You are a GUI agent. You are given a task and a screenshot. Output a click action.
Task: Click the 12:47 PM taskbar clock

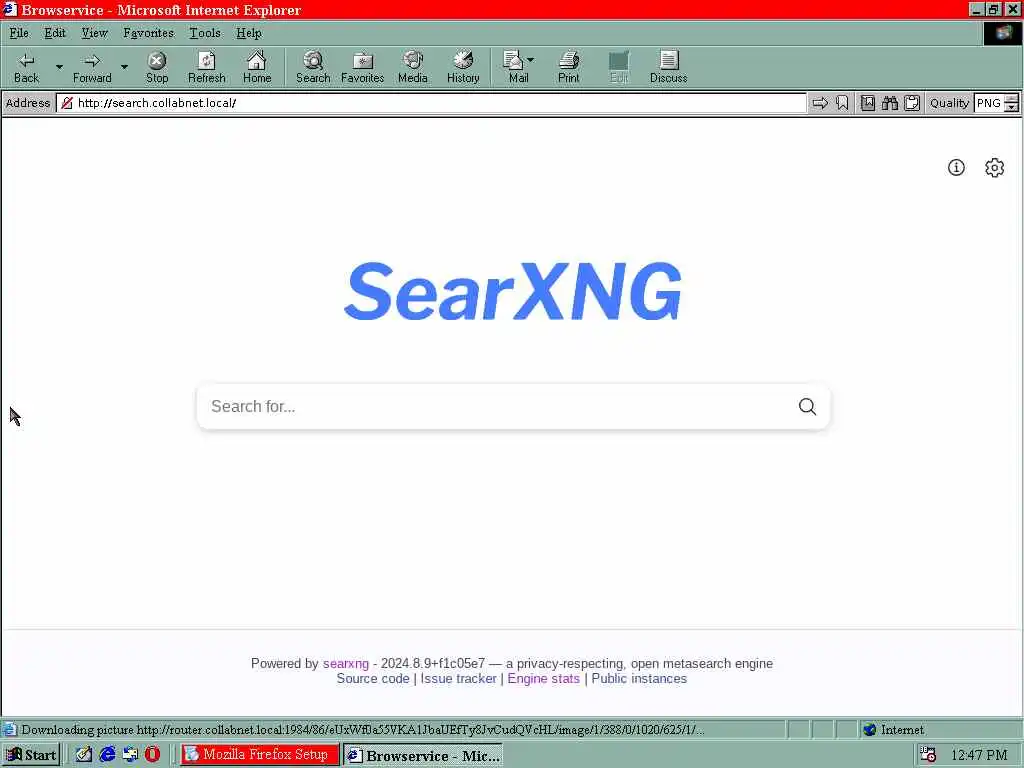coord(980,755)
